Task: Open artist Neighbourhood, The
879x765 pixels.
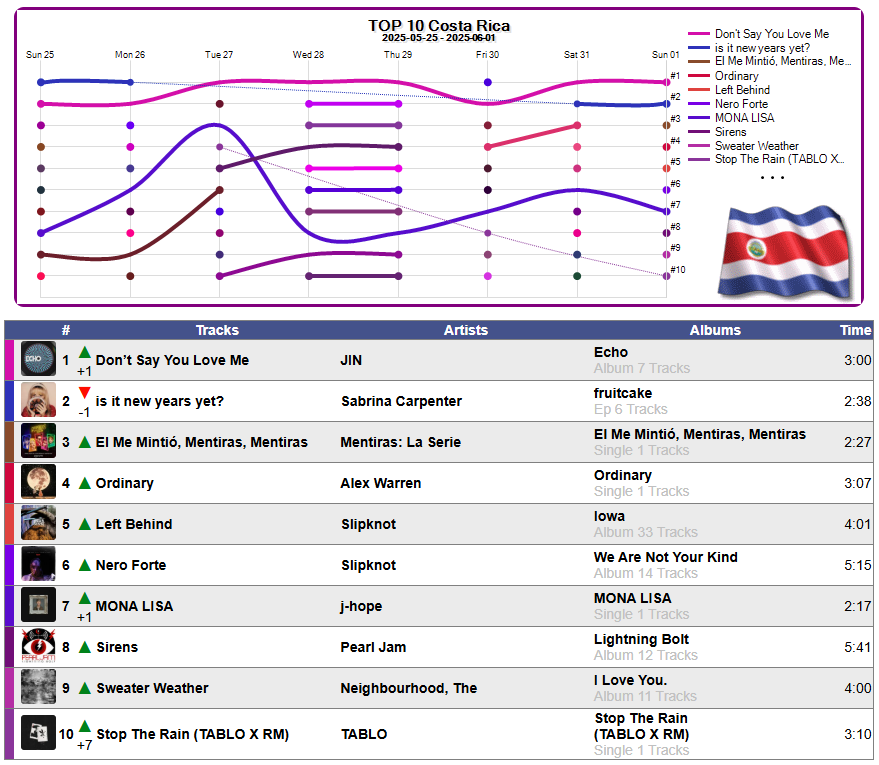Action: [409, 688]
